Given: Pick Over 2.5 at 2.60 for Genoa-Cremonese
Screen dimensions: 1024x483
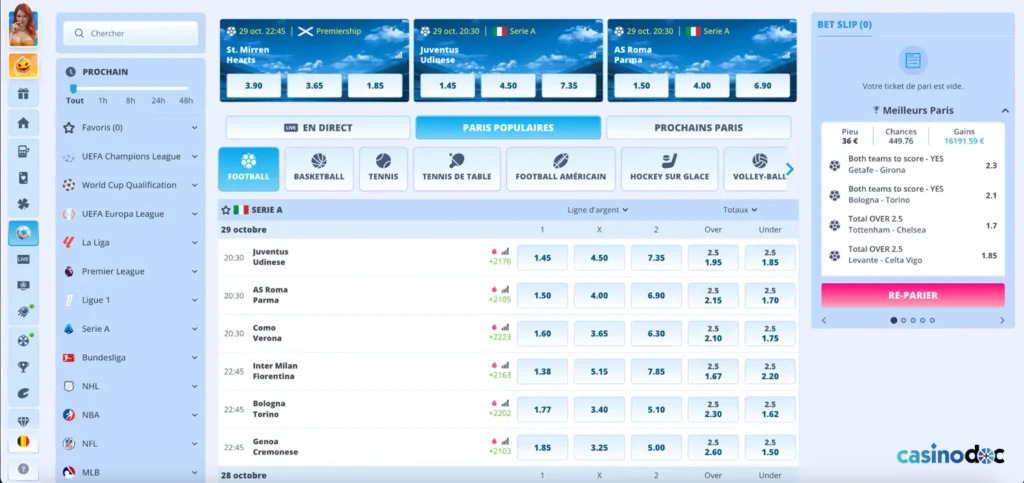Looking at the screenshot, I should tap(713, 447).
